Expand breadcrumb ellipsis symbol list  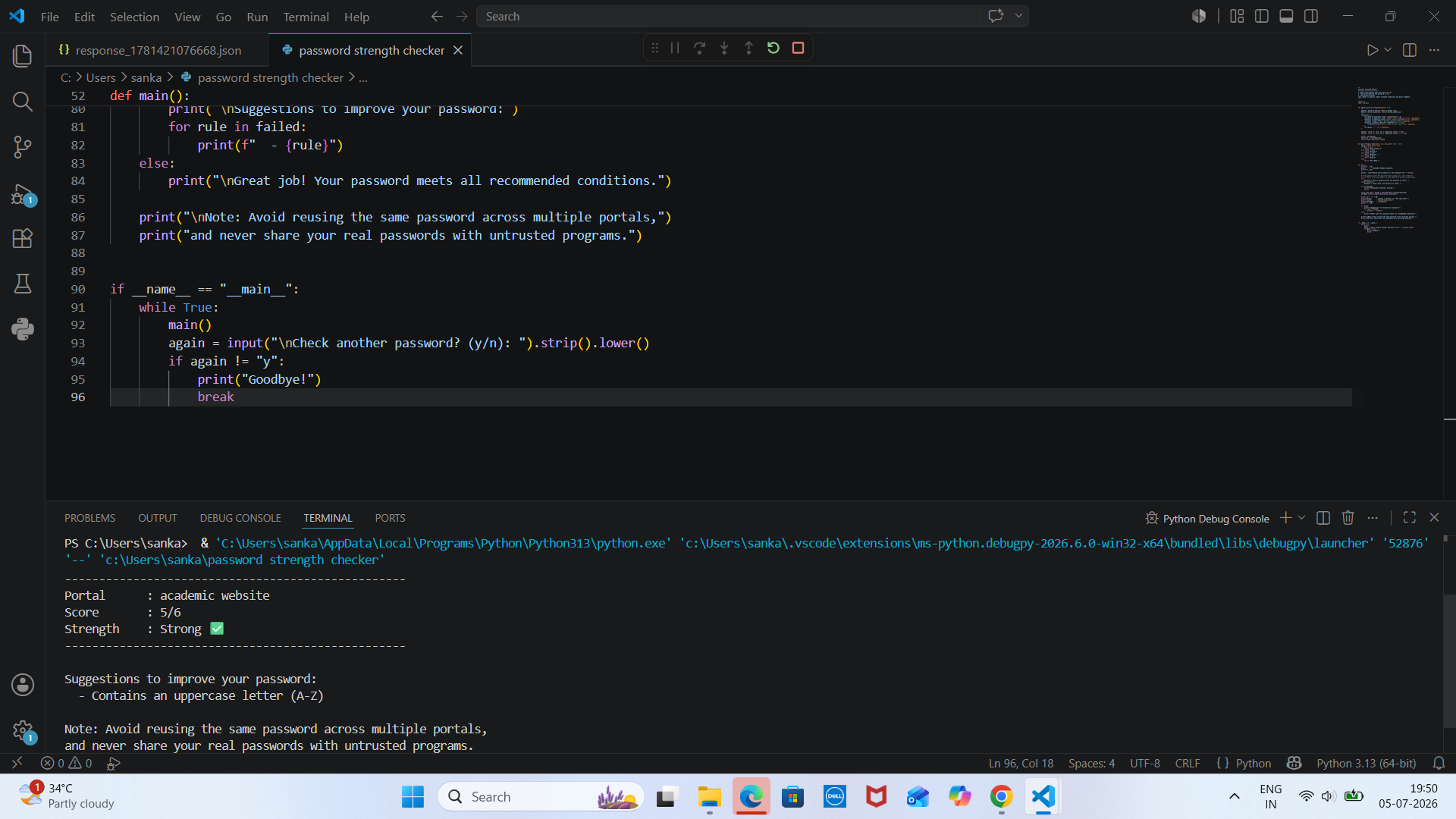pos(363,77)
